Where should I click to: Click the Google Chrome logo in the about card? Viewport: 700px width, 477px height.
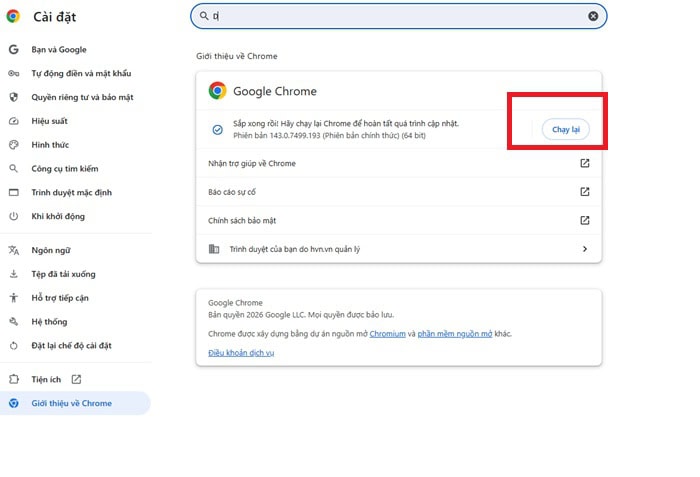tap(217, 91)
